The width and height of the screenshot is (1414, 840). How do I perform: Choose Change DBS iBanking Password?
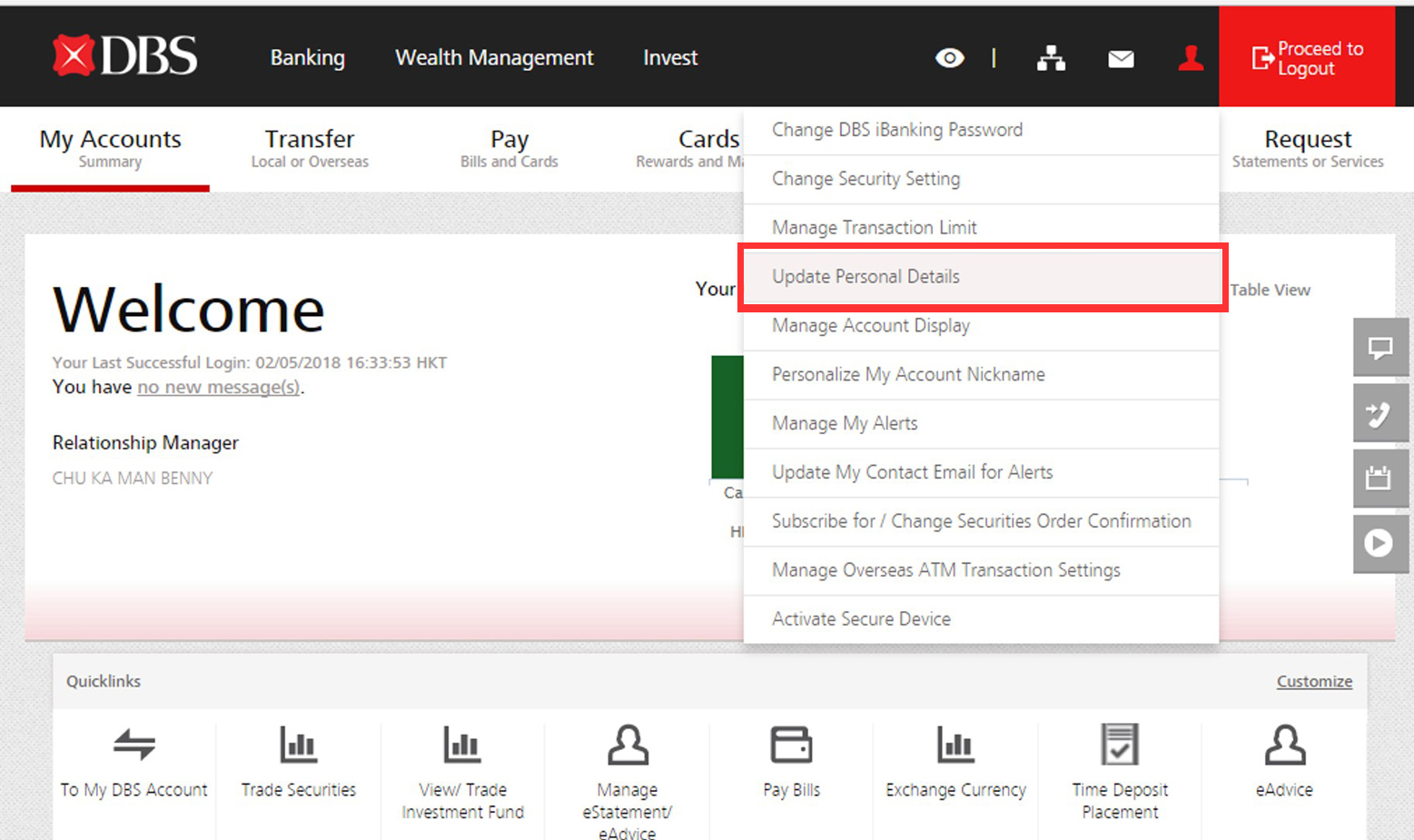click(x=896, y=130)
